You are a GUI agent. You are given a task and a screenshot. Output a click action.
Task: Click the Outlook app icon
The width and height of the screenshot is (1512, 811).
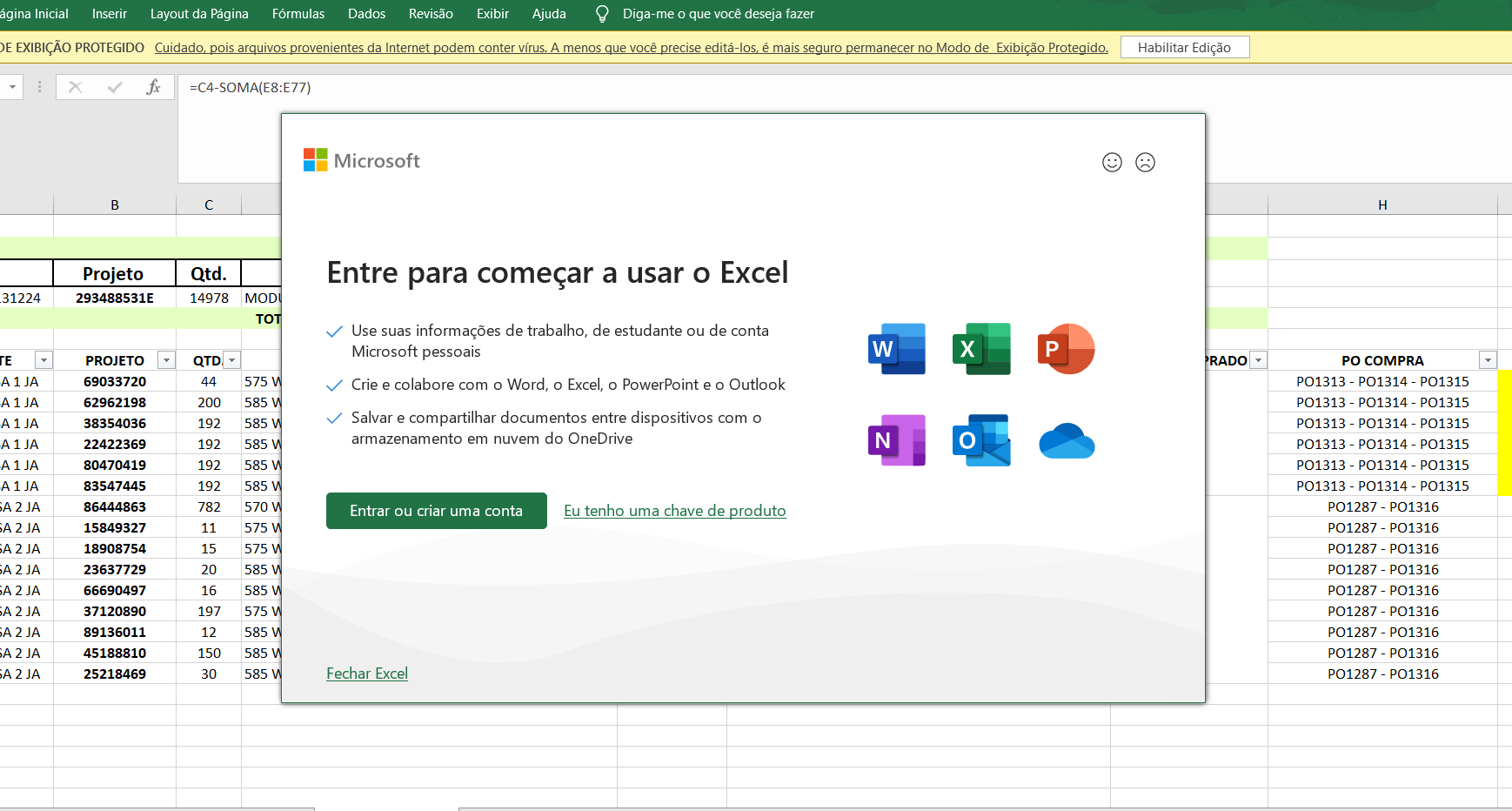[x=981, y=440]
